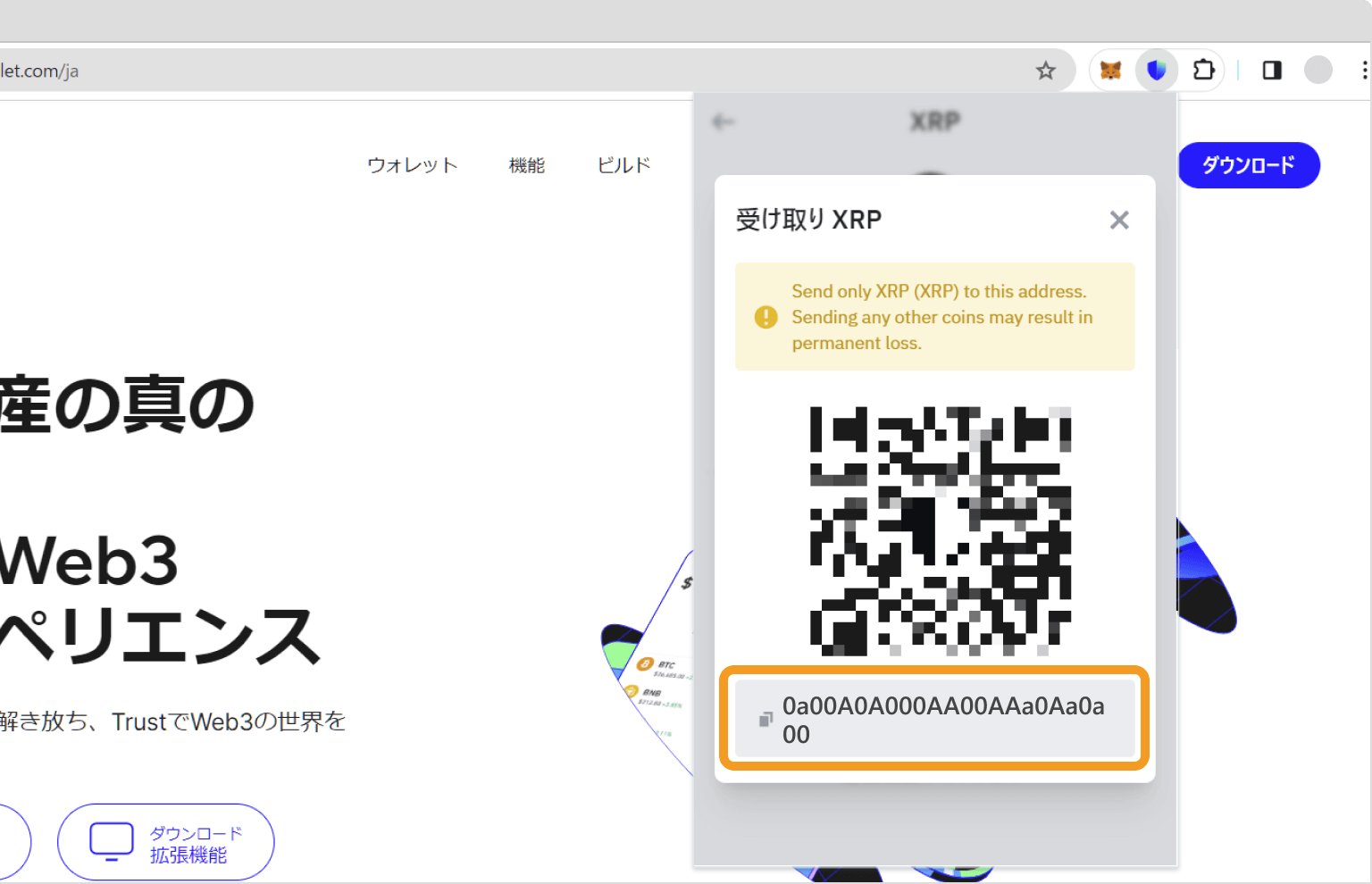This screenshot has width=1372, height=884.
Task: Click the BTC coin icon in illustration
Action: (645, 664)
